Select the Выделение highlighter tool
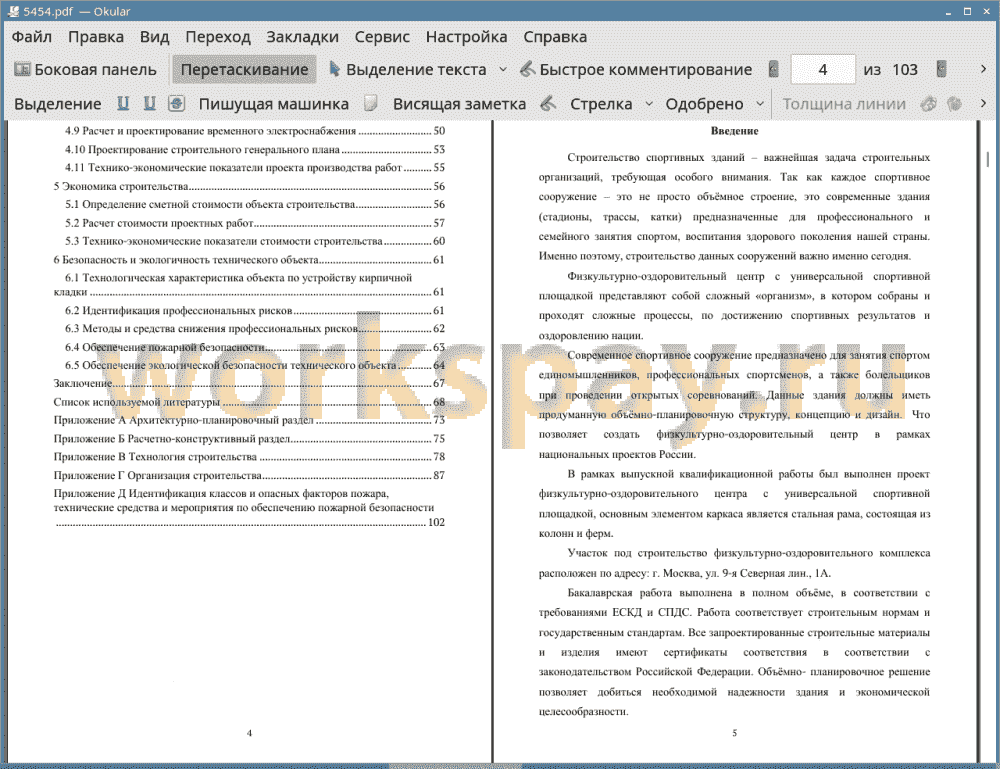The height and width of the screenshot is (769, 1000). [57, 104]
